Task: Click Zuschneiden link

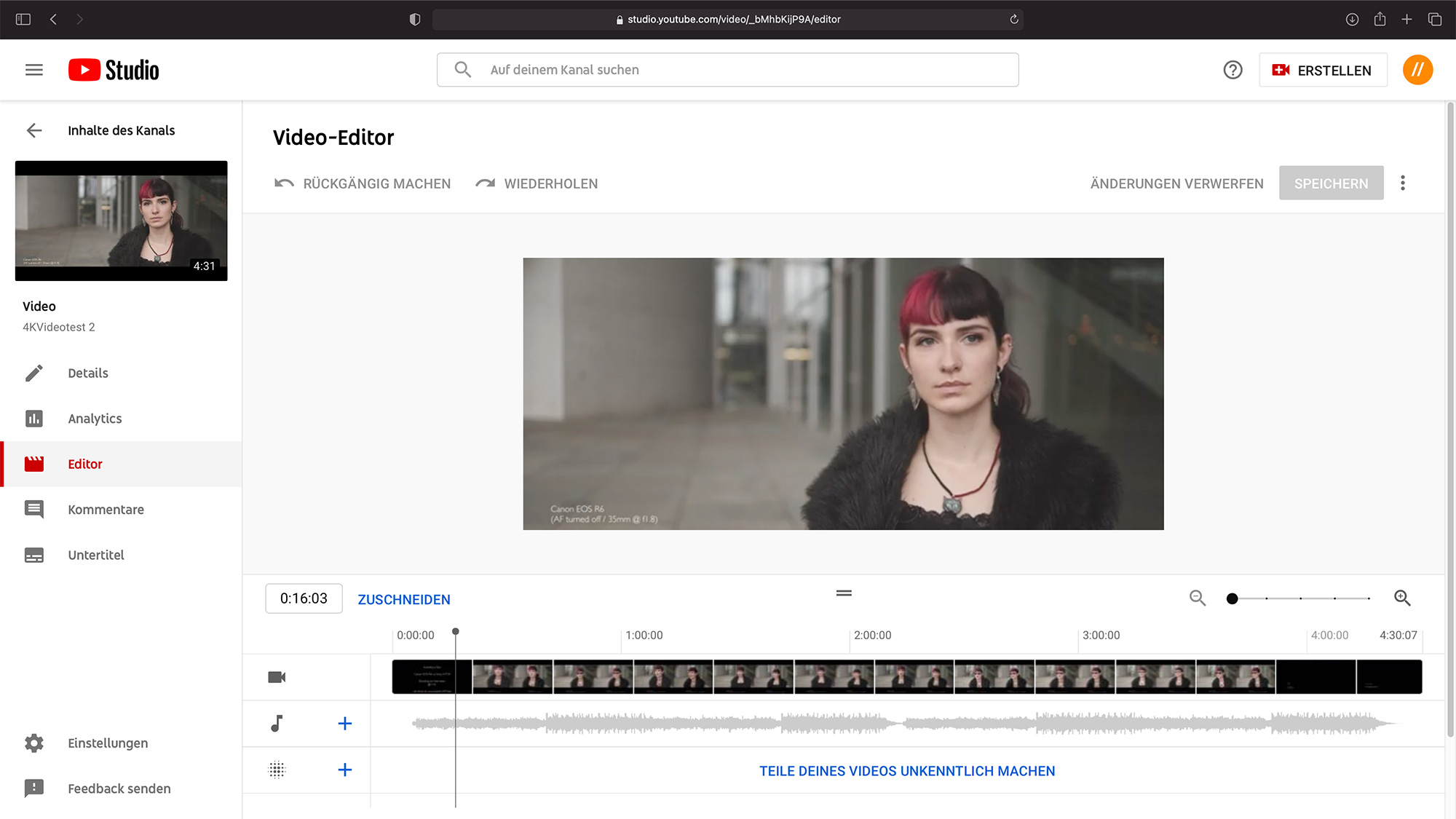Action: pyautogui.click(x=404, y=599)
